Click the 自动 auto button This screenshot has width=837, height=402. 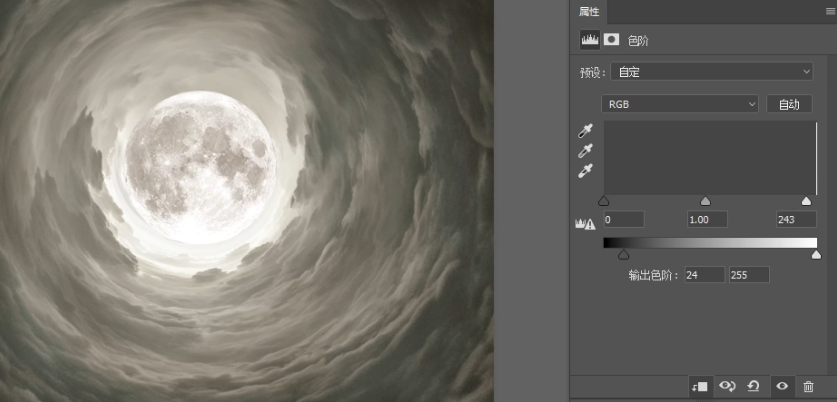click(789, 104)
